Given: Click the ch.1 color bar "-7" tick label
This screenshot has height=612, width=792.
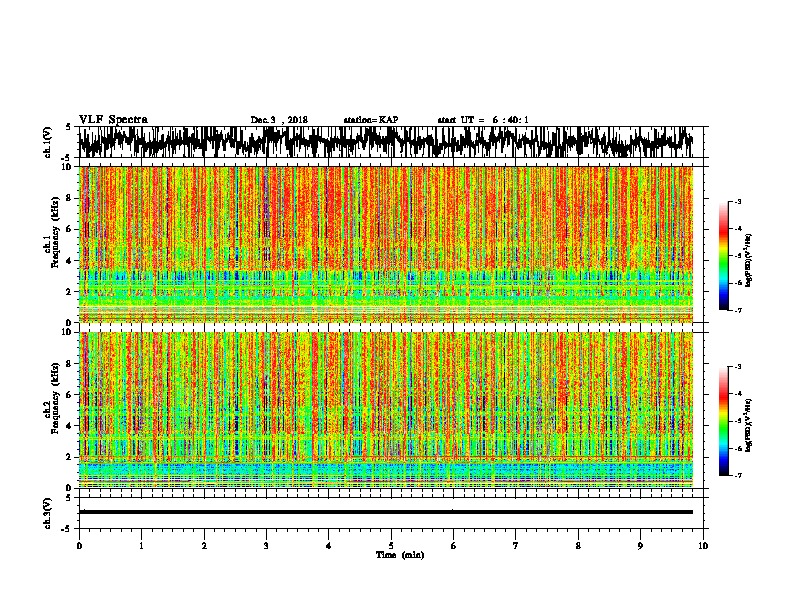Looking at the screenshot, I should point(738,310).
